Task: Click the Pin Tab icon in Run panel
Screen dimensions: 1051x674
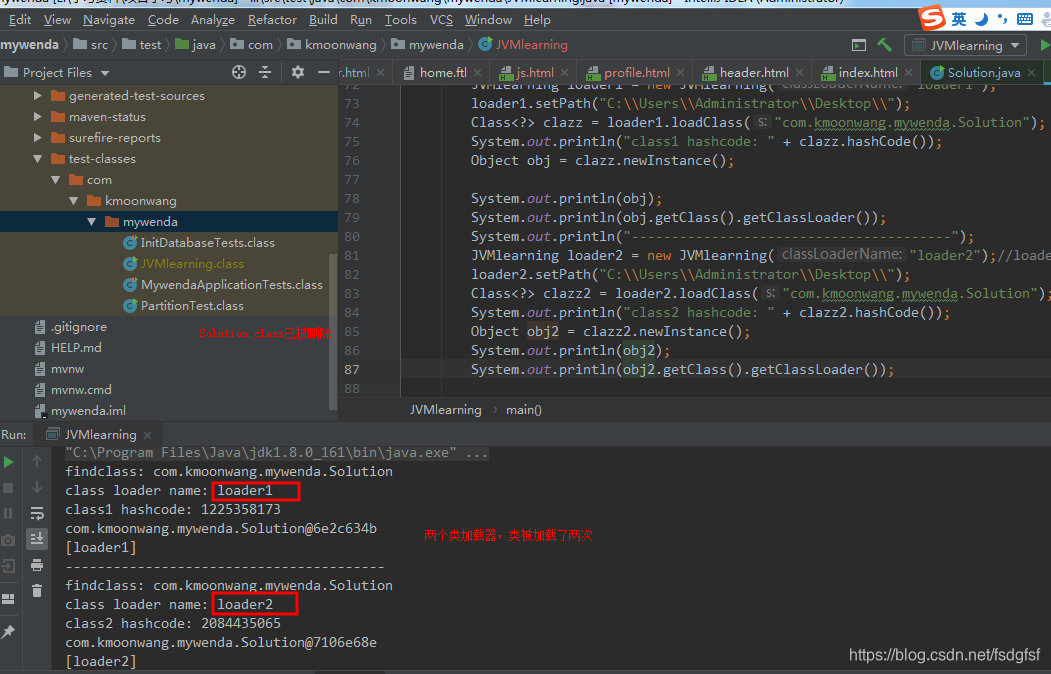Action: (x=9, y=631)
